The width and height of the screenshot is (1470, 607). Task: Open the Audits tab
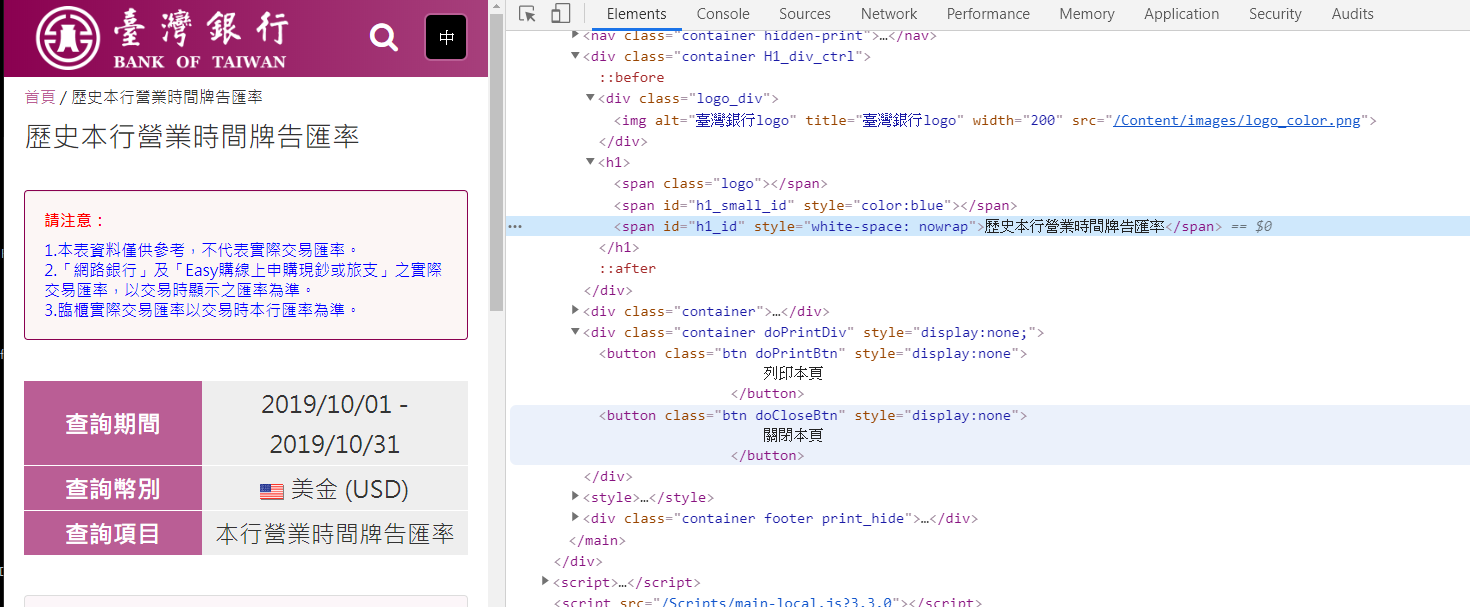coord(1352,14)
